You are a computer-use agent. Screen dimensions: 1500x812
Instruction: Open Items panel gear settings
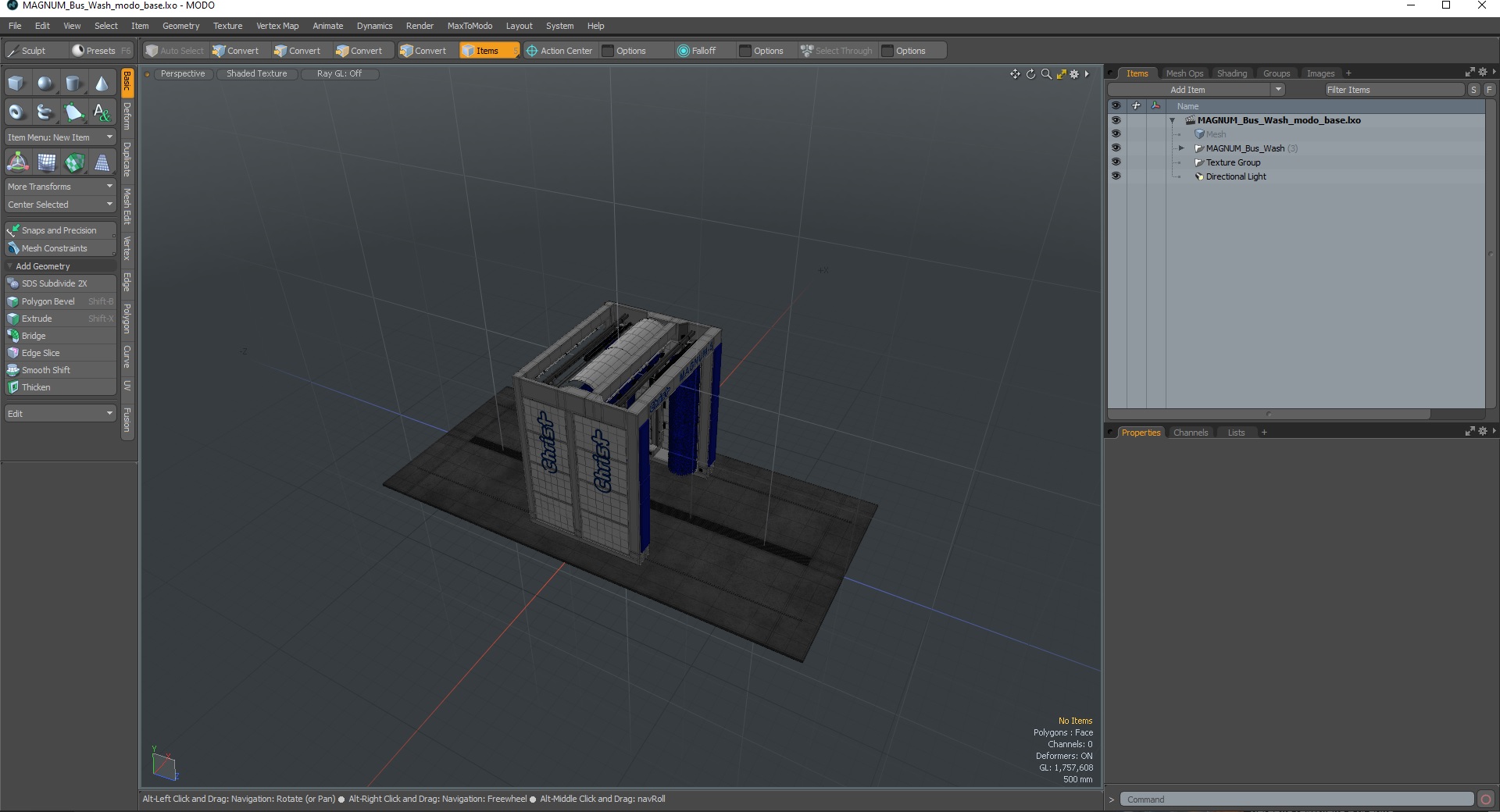pos(1483,72)
